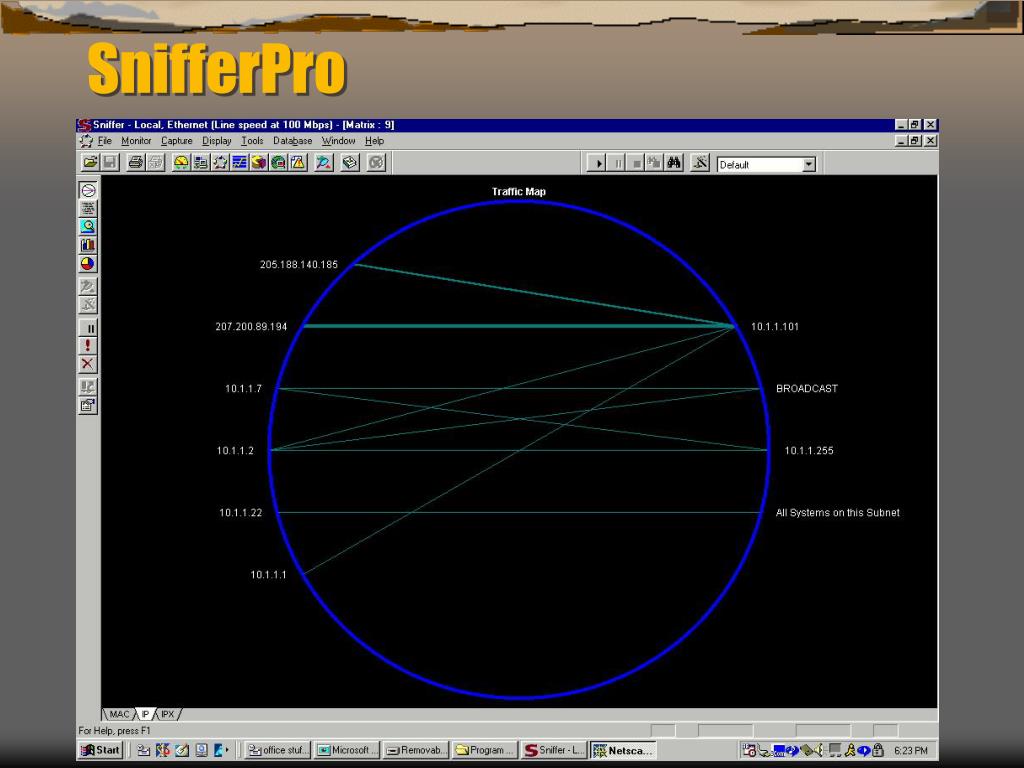Viewport: 1024px width, 768px height.
Task: Click the Address Book icon
Action: (x=350, y=162)
